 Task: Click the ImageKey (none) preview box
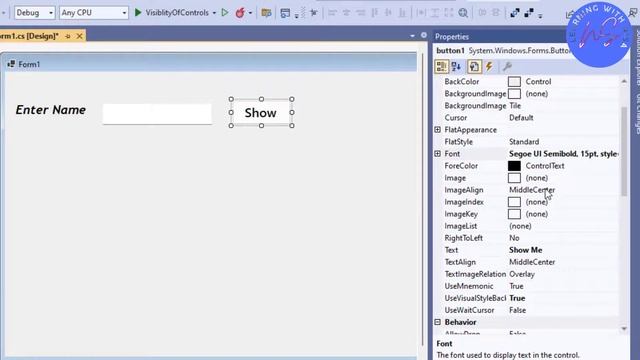(514, 214)
